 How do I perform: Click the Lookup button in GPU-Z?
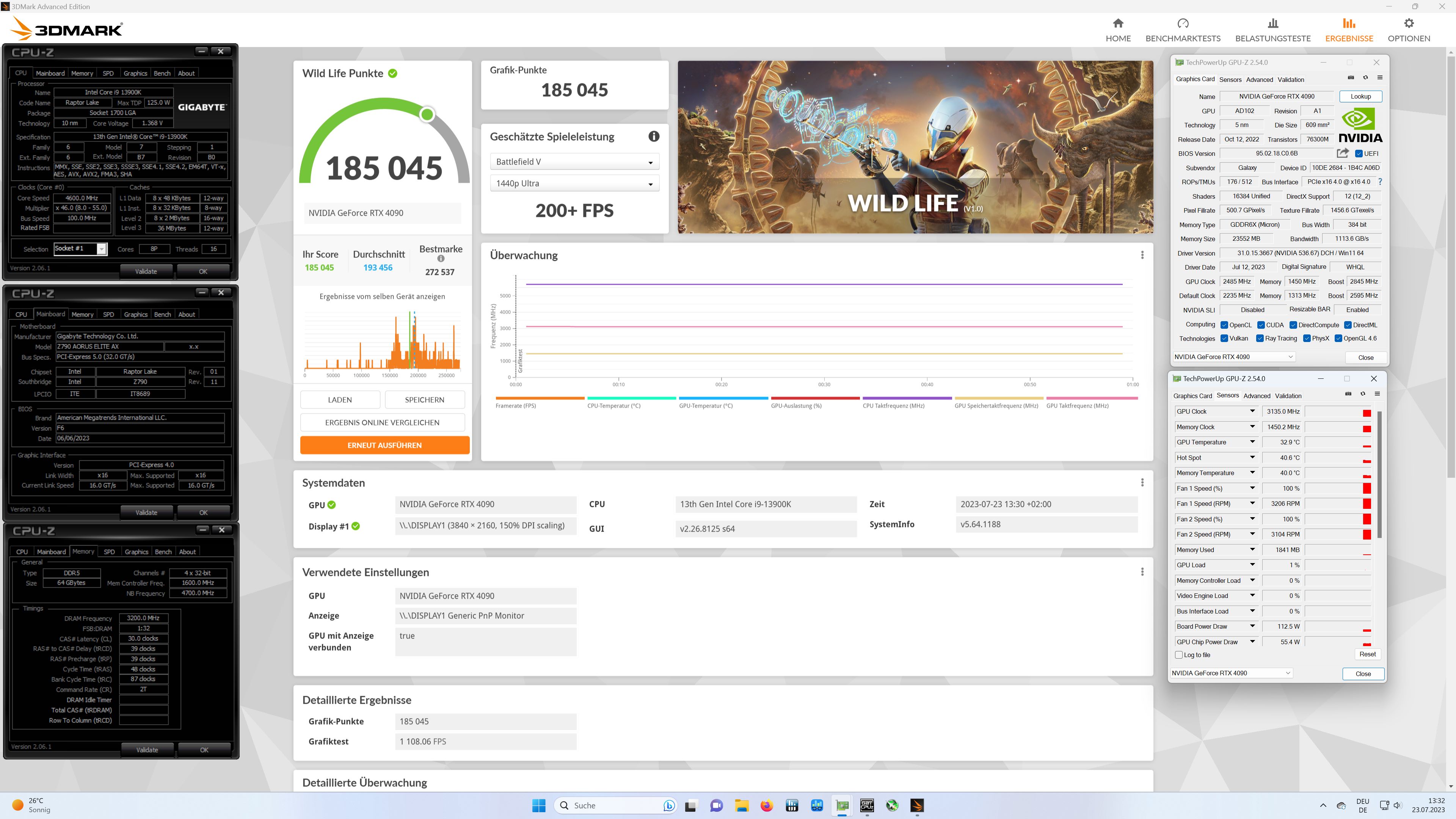coord(1360,97)
